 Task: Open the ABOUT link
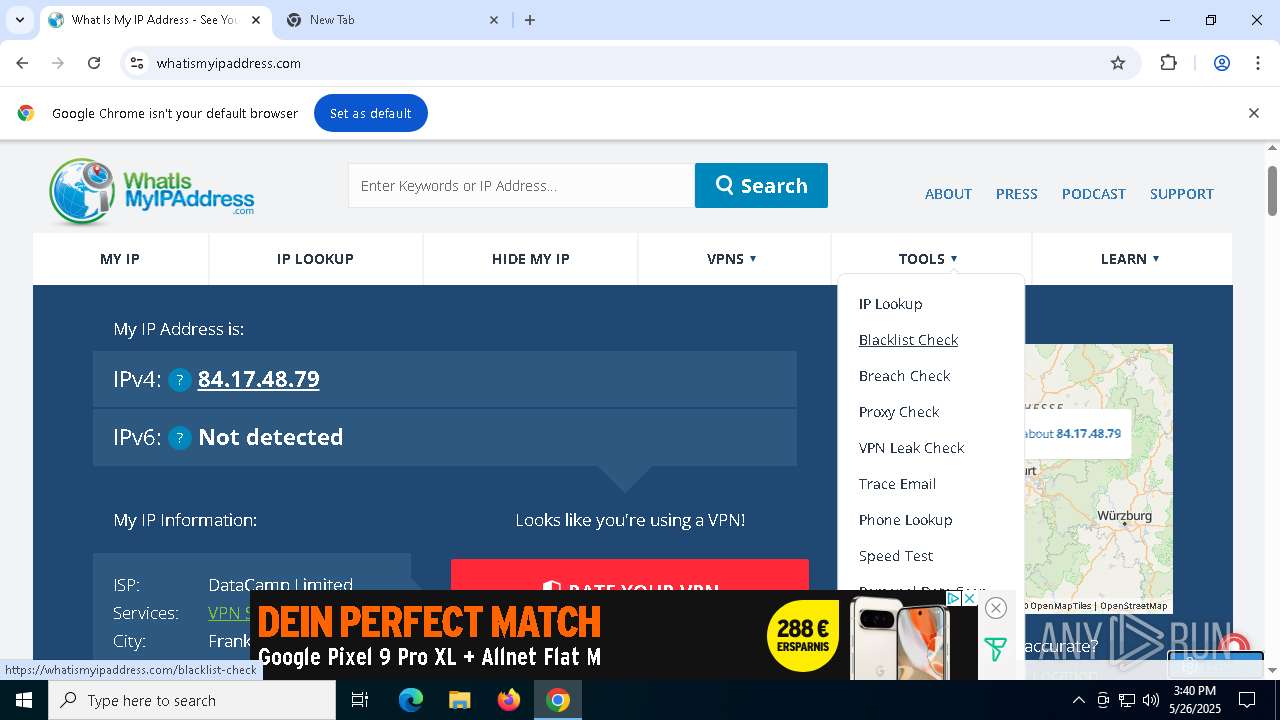(x=948, y=194)
